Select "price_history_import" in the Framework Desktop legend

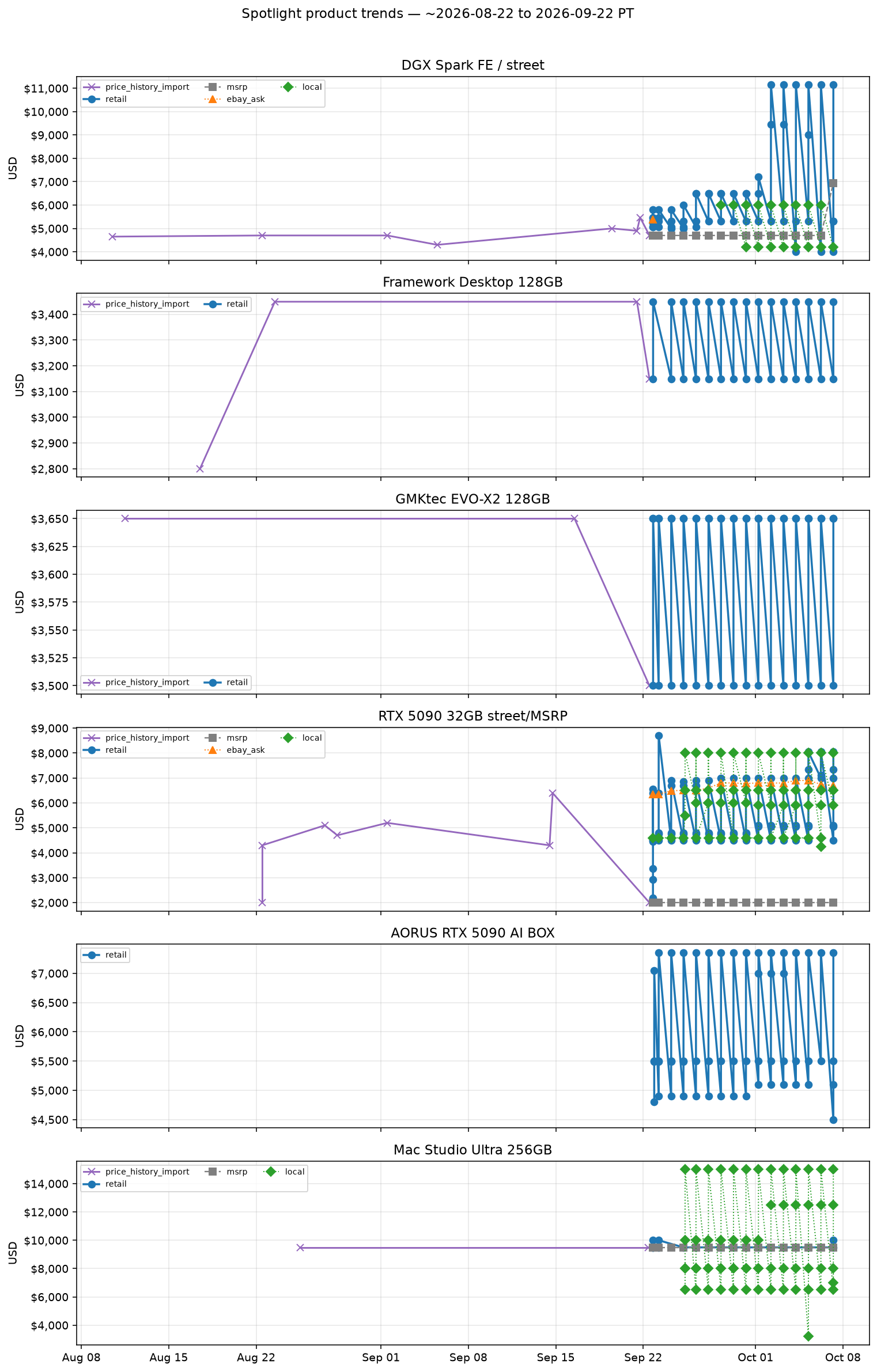pyautogui.click(x=147, y=304)
